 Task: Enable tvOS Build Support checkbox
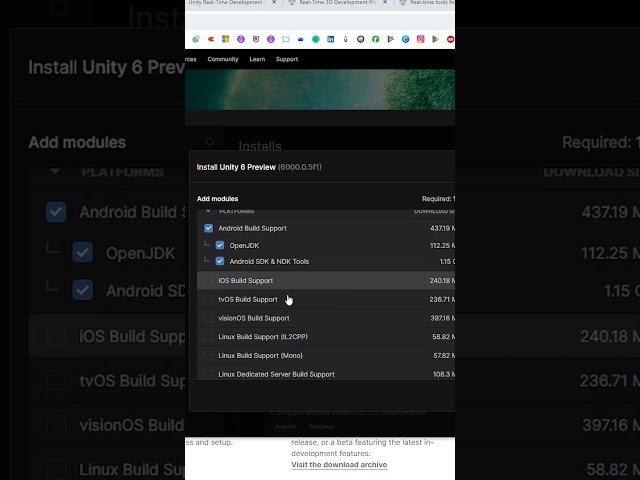point(209,299)
